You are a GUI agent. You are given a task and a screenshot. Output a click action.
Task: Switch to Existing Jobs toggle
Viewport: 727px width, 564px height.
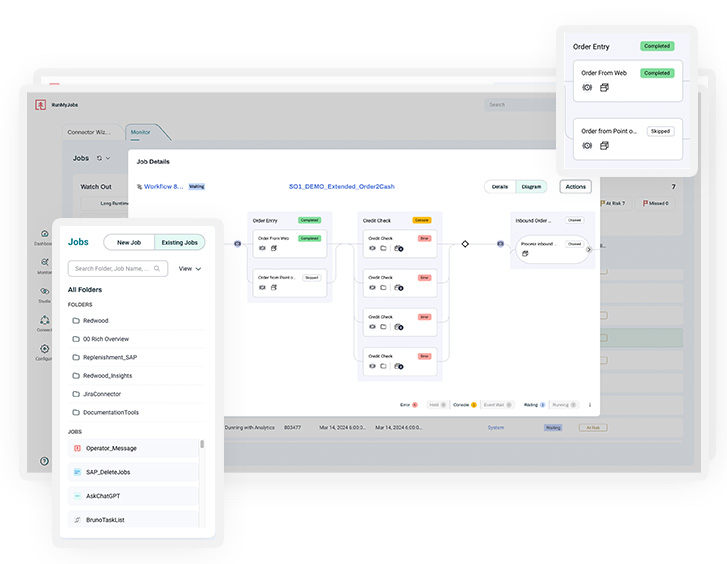pyautogui.click(x=180, y=242)
